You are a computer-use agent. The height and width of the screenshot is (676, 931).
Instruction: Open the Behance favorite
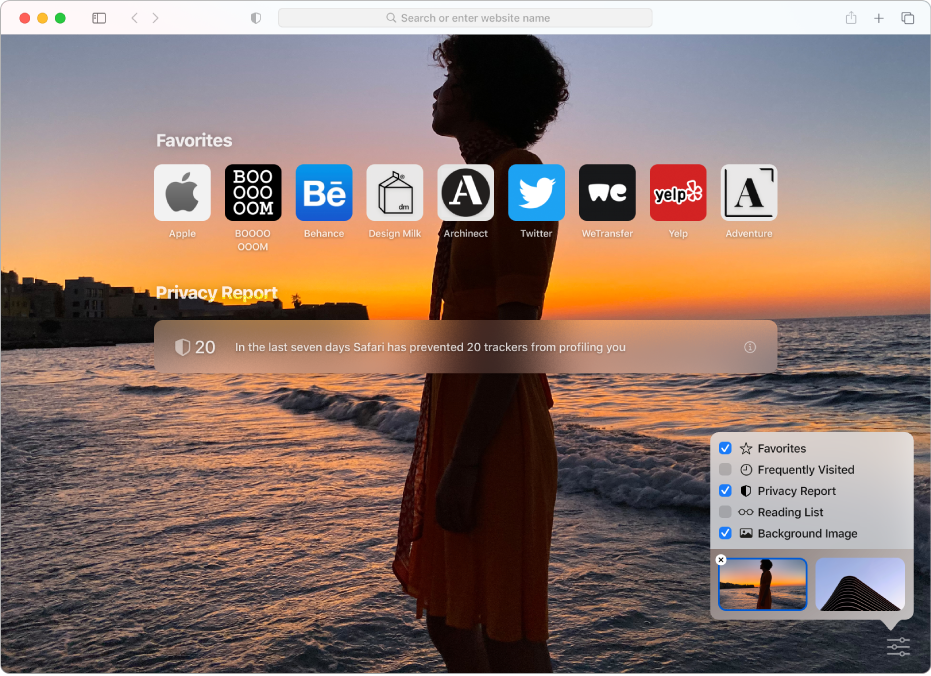[324, 192]
